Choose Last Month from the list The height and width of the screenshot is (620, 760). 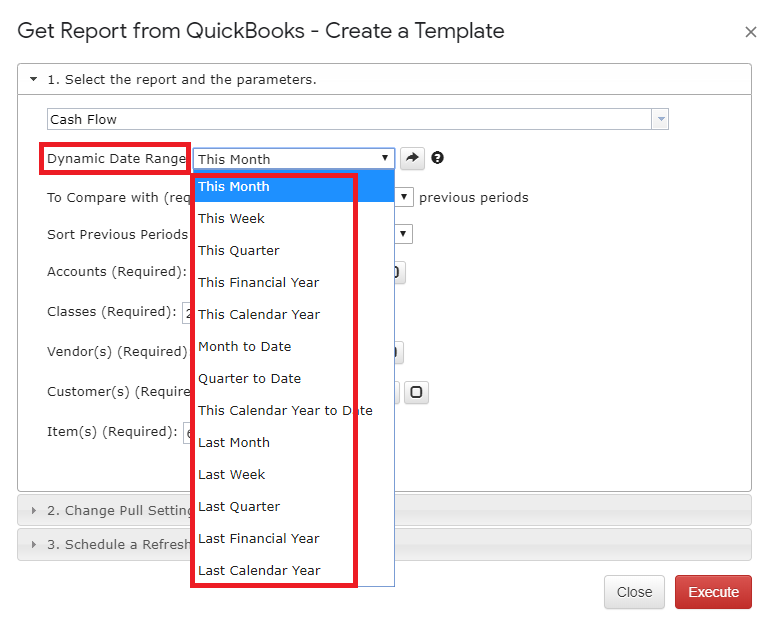click(x=233, y=442)
